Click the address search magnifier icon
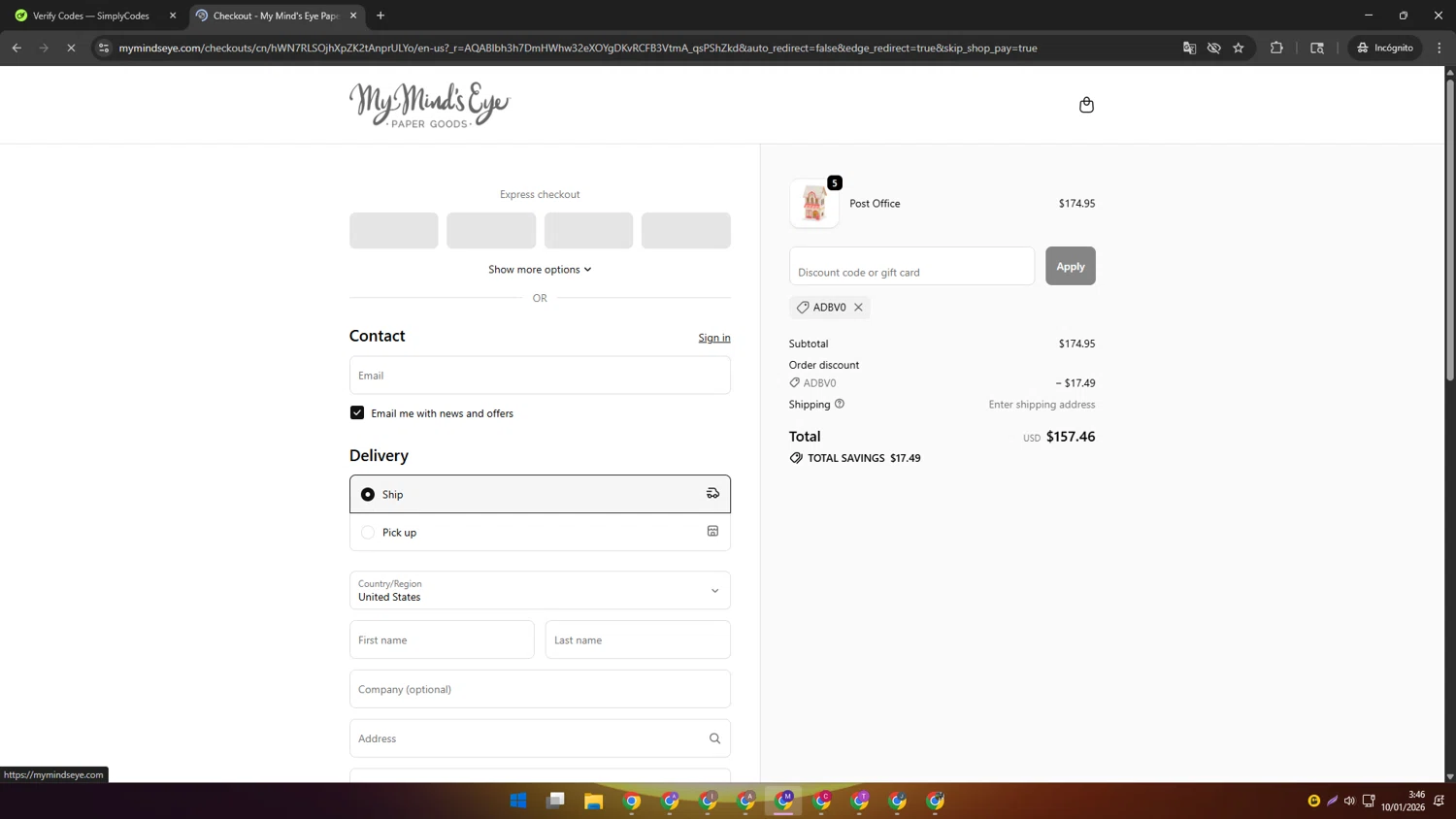 714,738
